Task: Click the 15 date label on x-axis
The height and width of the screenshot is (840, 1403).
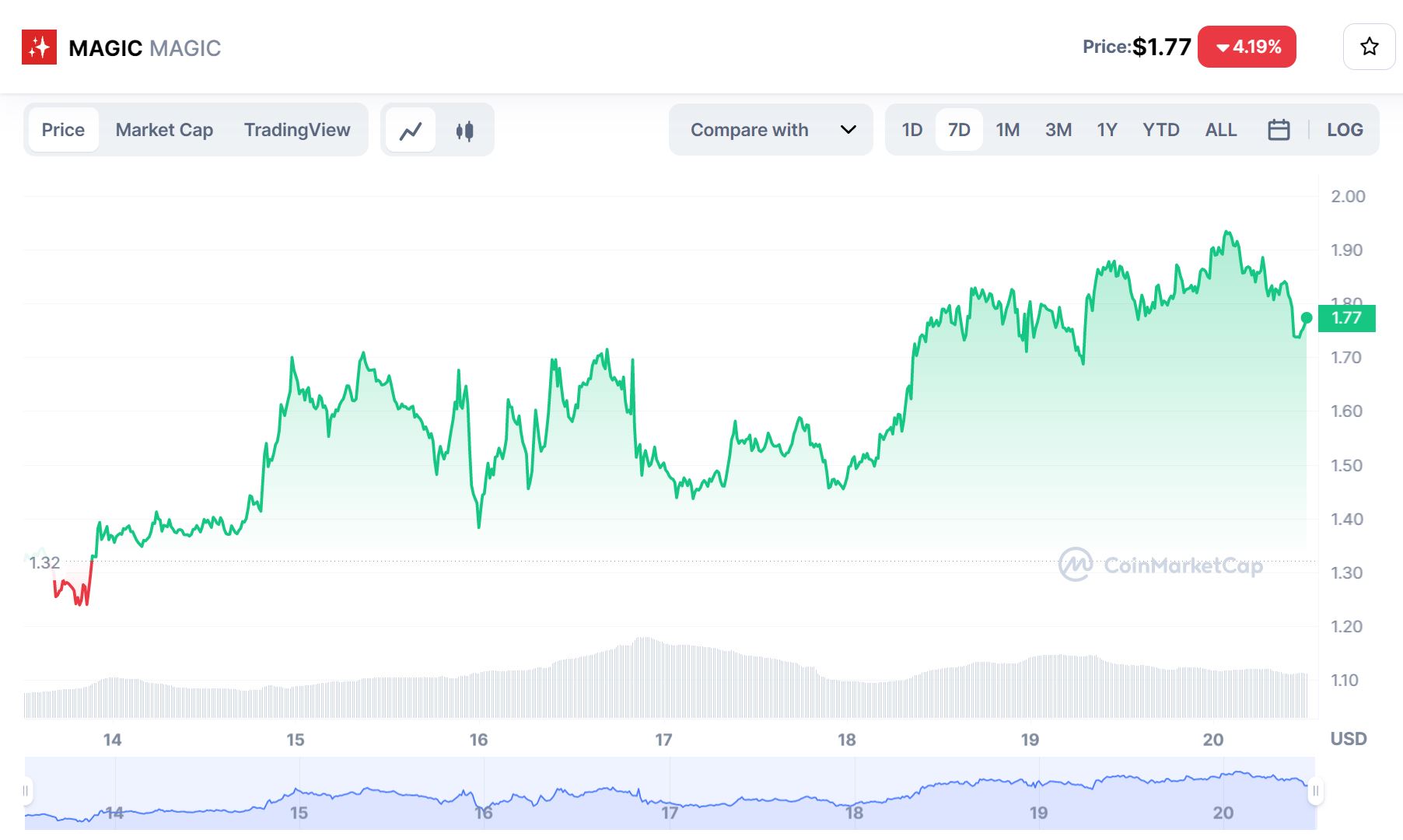Action: (x=296, y=740)
